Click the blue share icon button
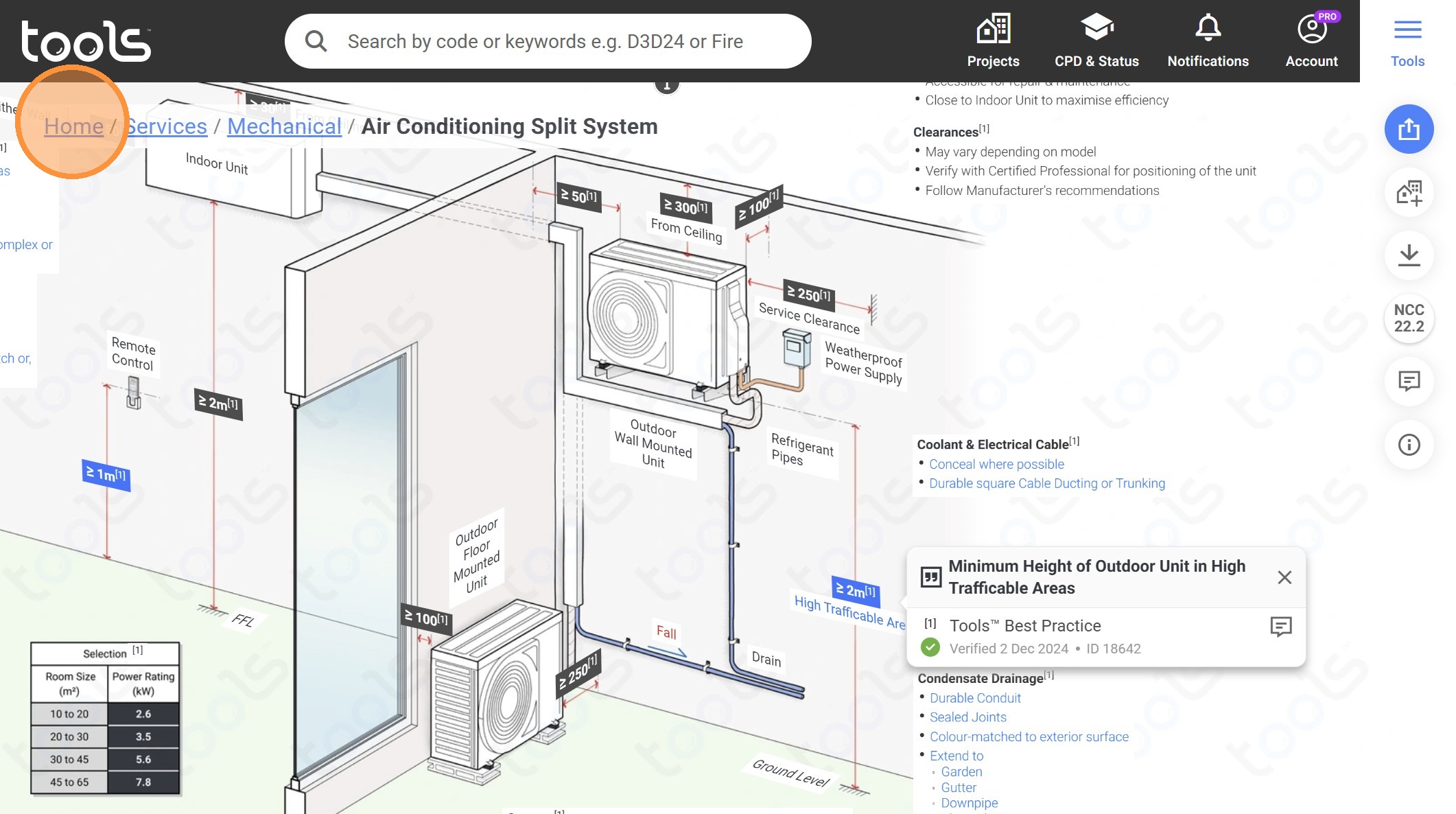This screenshot has width=1456, height=814. click(x=1409, y=129)
